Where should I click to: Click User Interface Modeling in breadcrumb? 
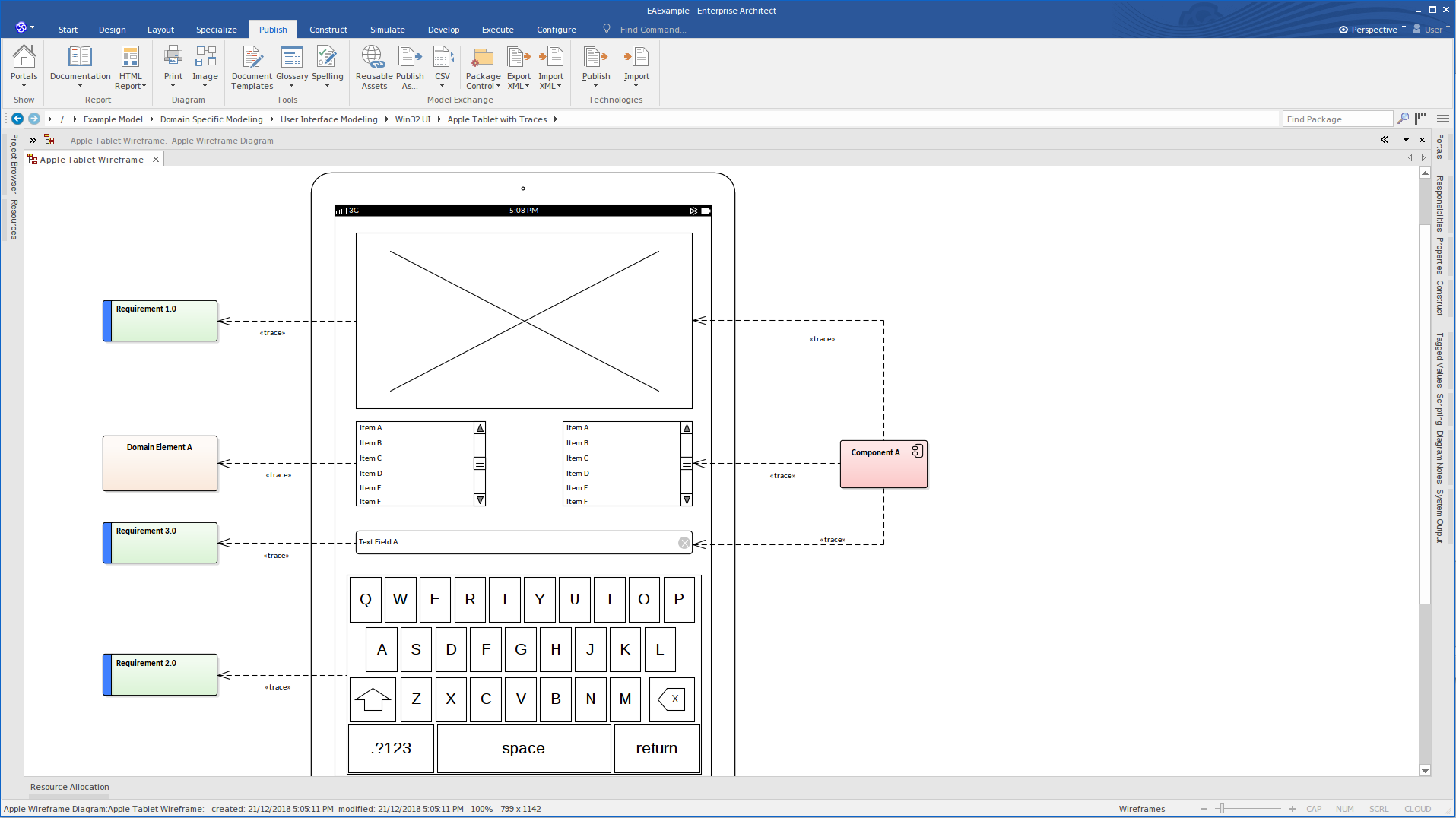click(x=328, y=119)
